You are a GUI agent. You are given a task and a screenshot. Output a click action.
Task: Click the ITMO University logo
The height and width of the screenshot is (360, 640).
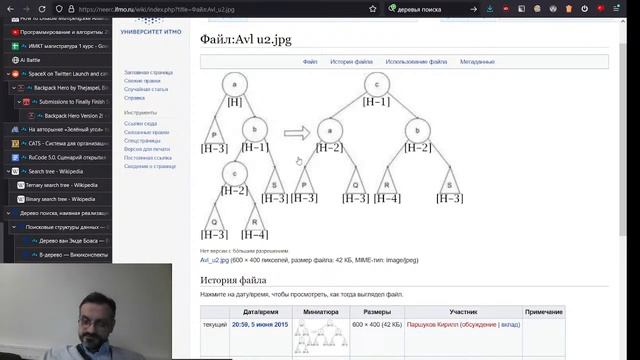point(151,27)
